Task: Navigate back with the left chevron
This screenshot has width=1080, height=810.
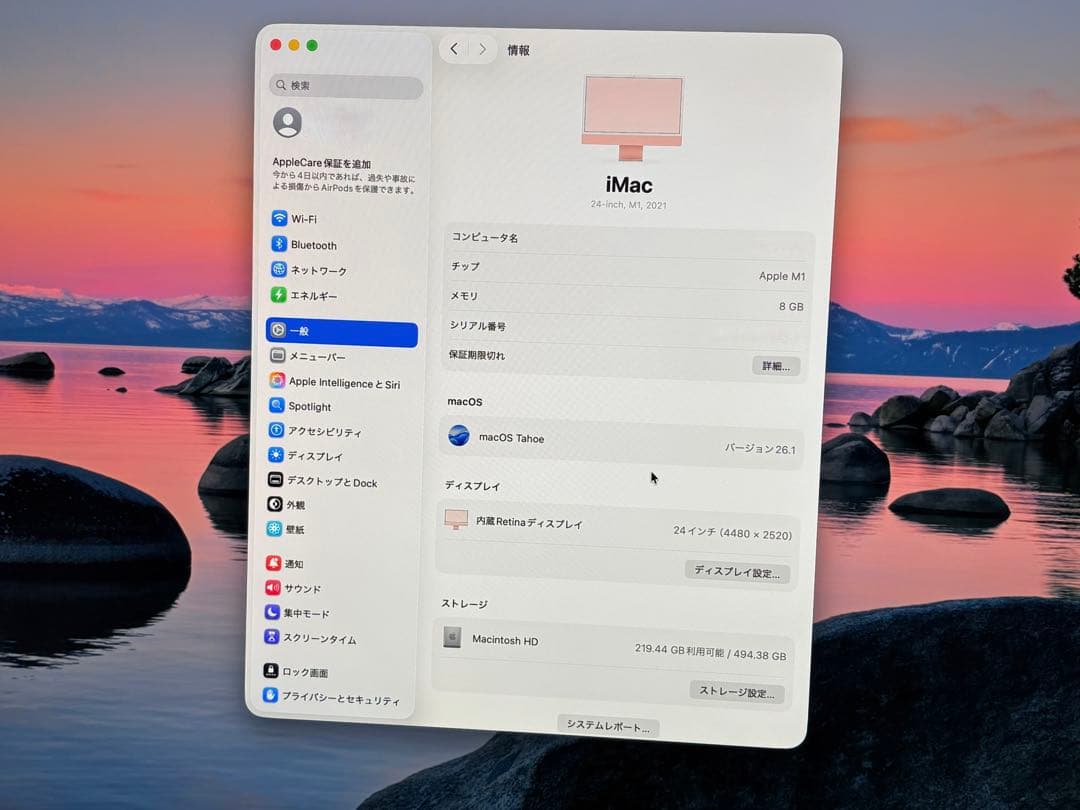Action: click(455, 48)
